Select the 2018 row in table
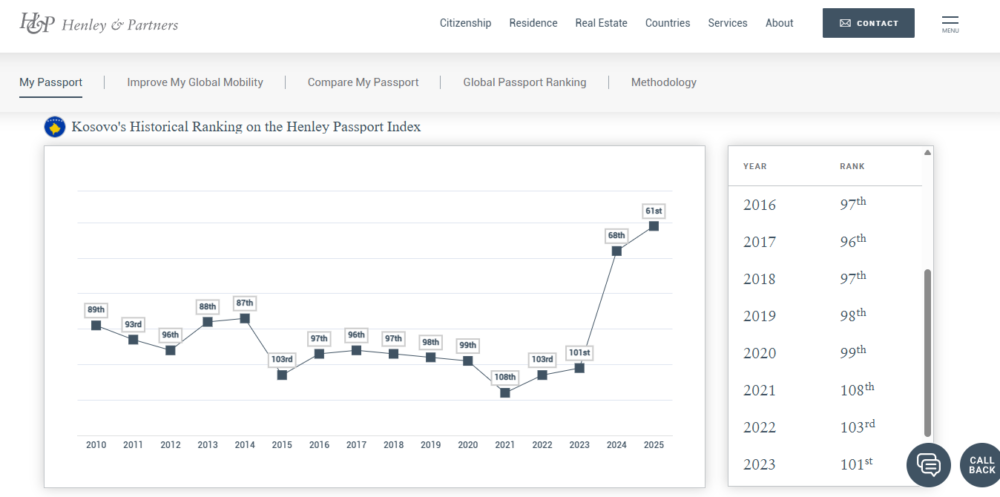 [x=825, y=279]
